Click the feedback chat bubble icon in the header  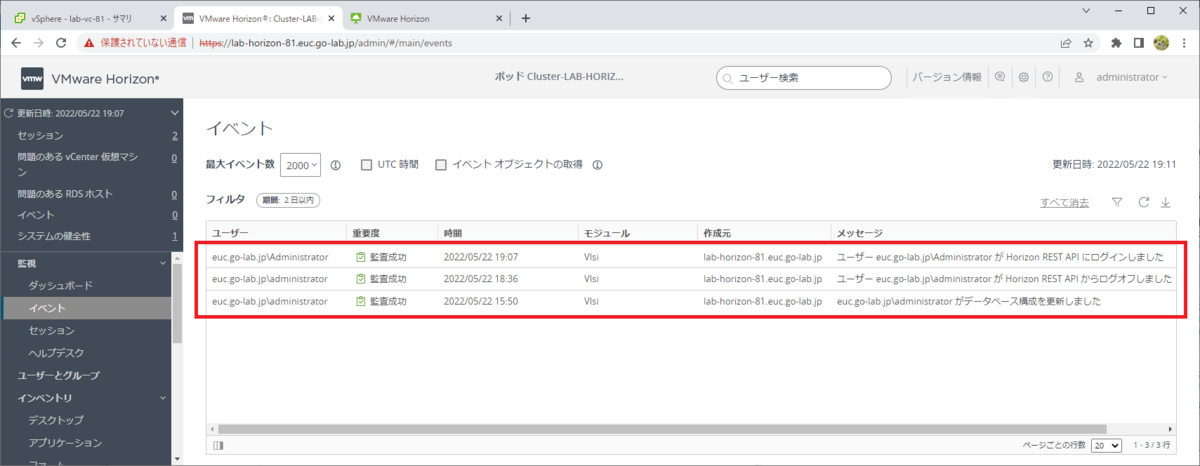(999, 77)
